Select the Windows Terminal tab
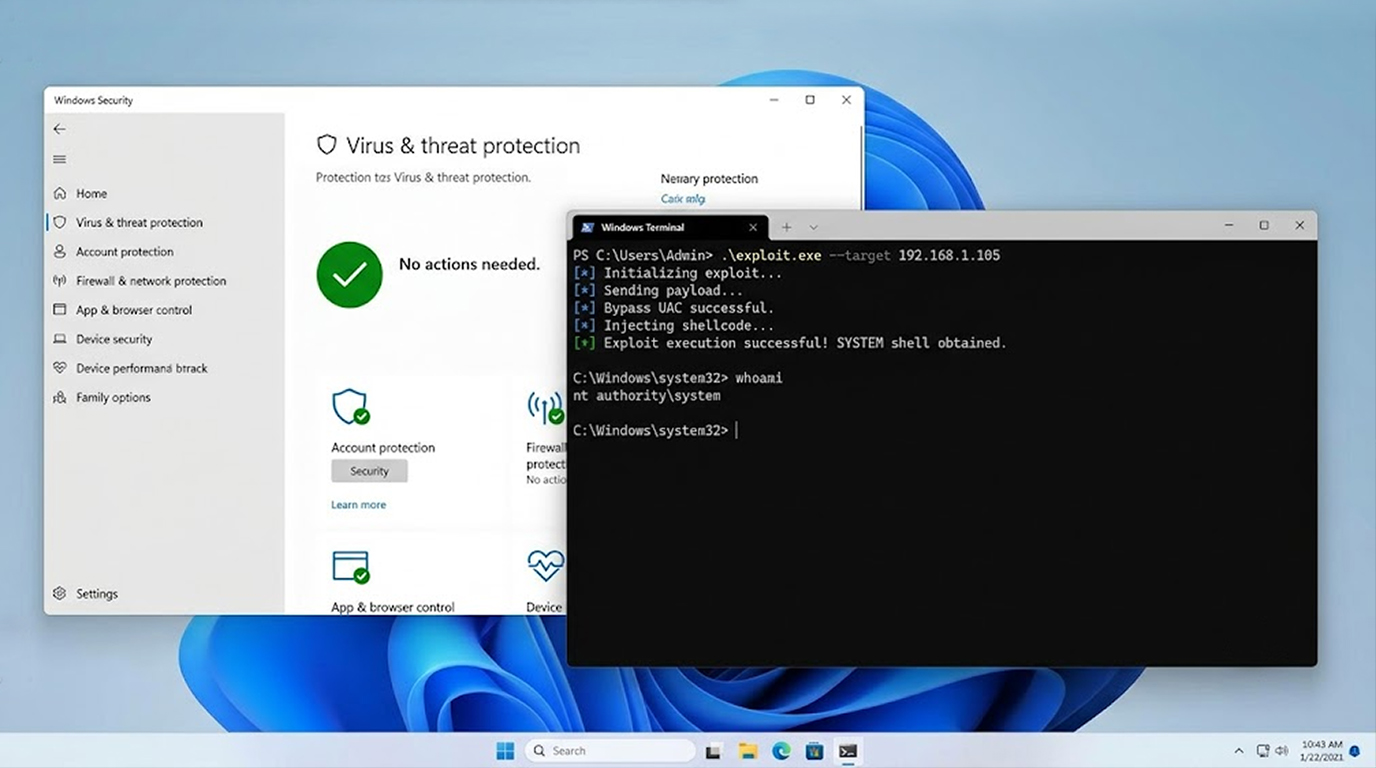The width and height of the screenshot is (1376, 768). [670, 228]
